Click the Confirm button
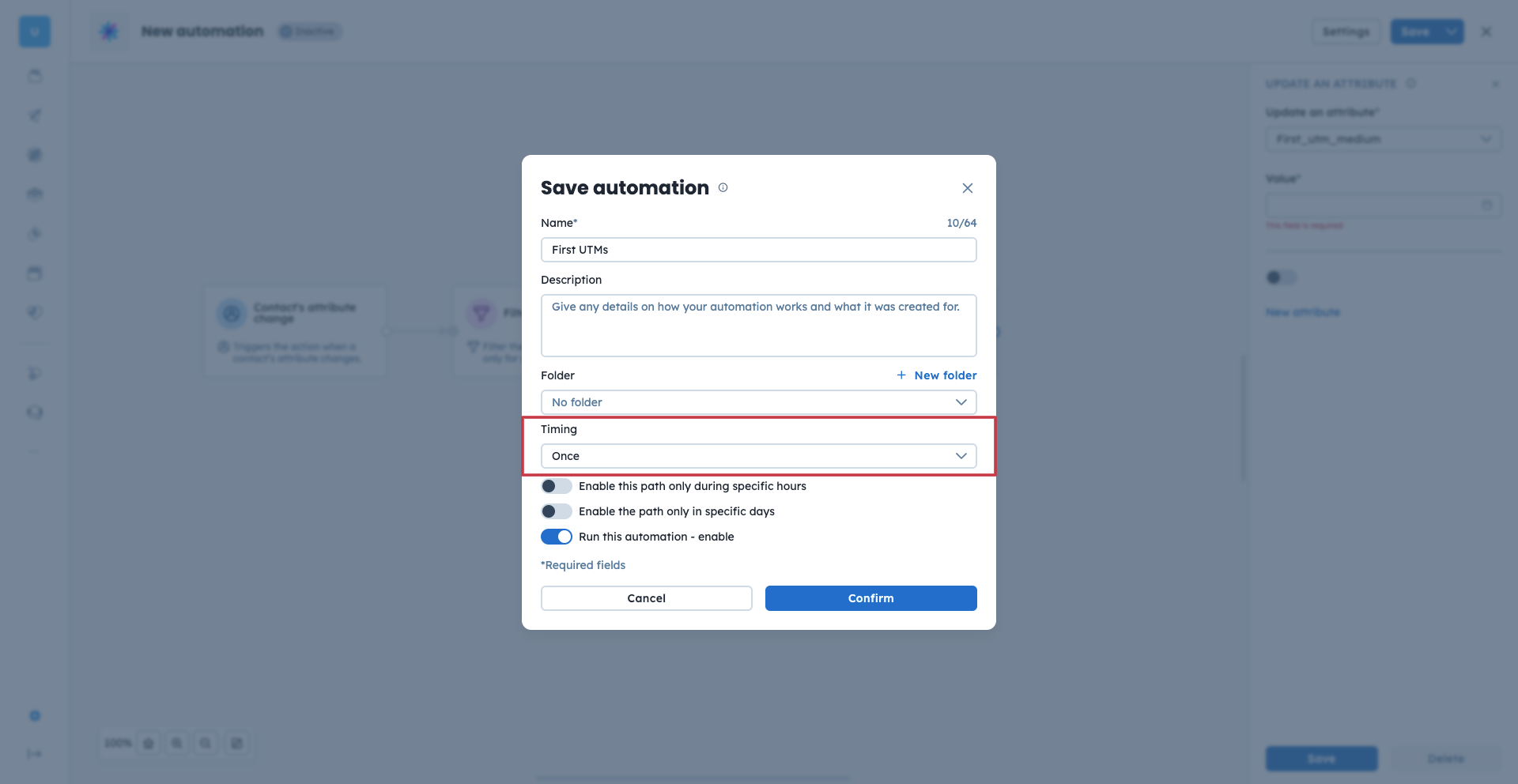 (870, 598)
